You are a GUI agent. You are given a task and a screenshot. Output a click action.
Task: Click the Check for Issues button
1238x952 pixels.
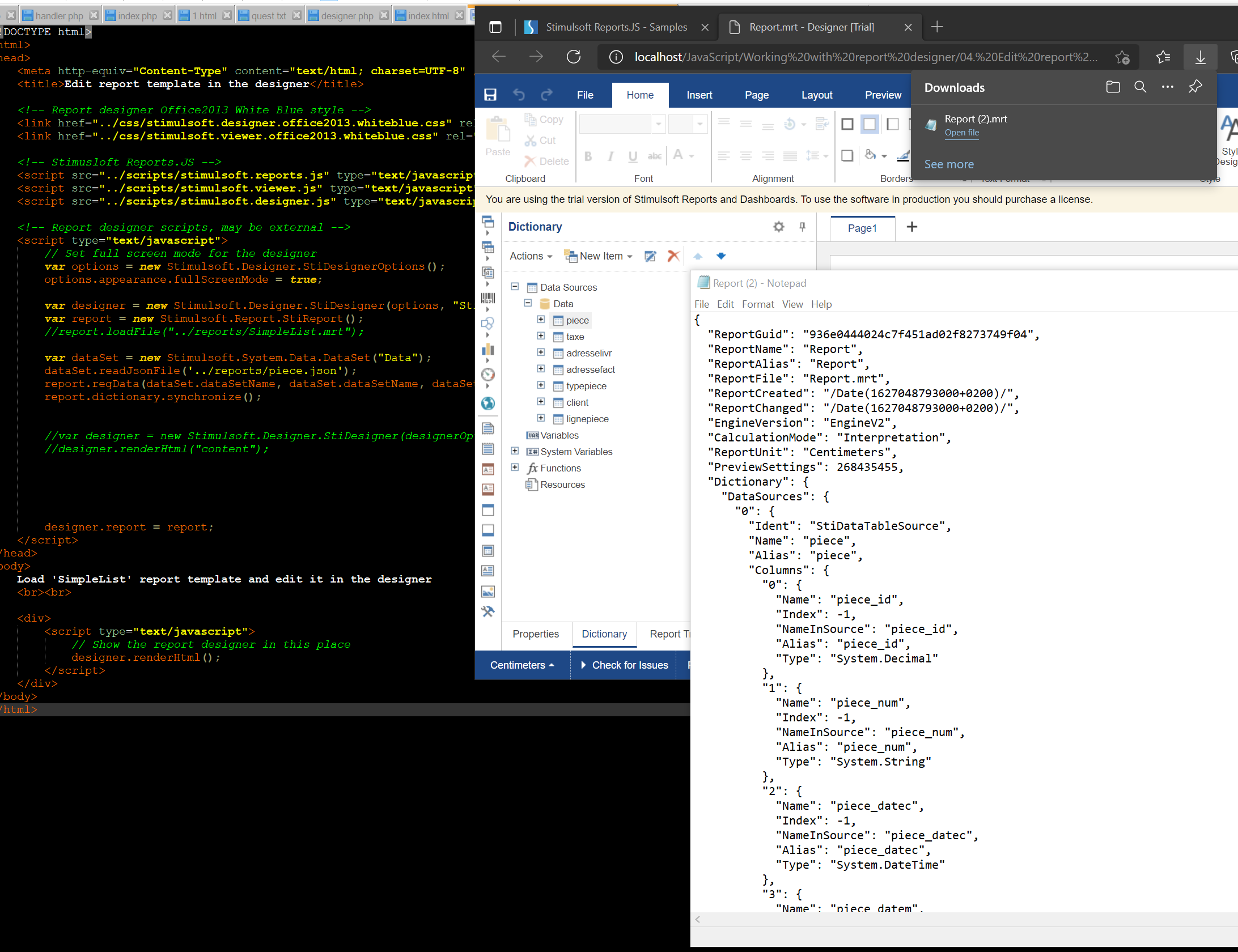[623, 665]
